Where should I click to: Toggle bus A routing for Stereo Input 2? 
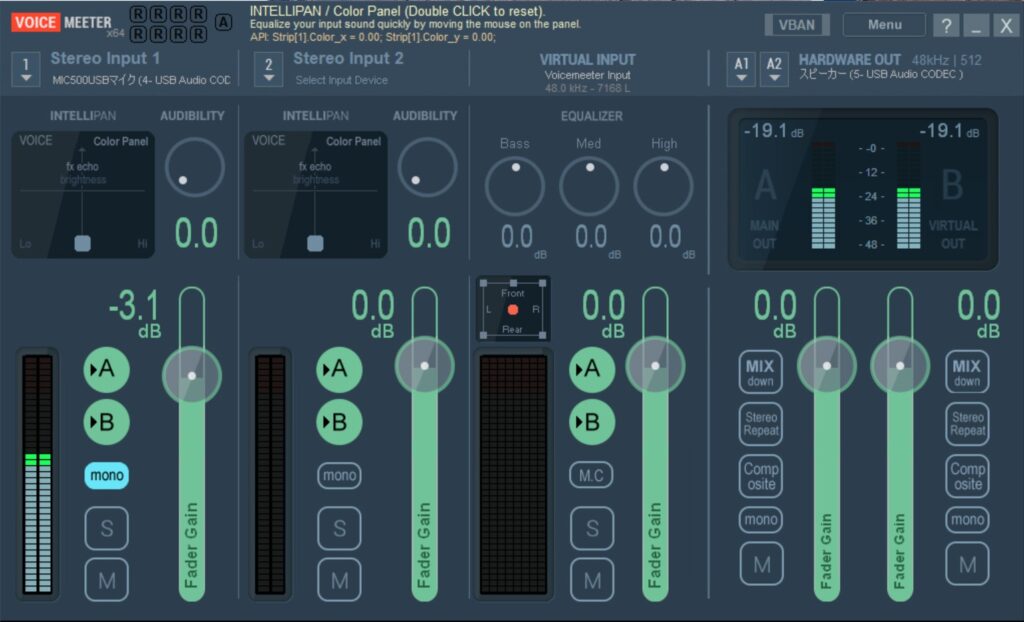coord(339,370)
